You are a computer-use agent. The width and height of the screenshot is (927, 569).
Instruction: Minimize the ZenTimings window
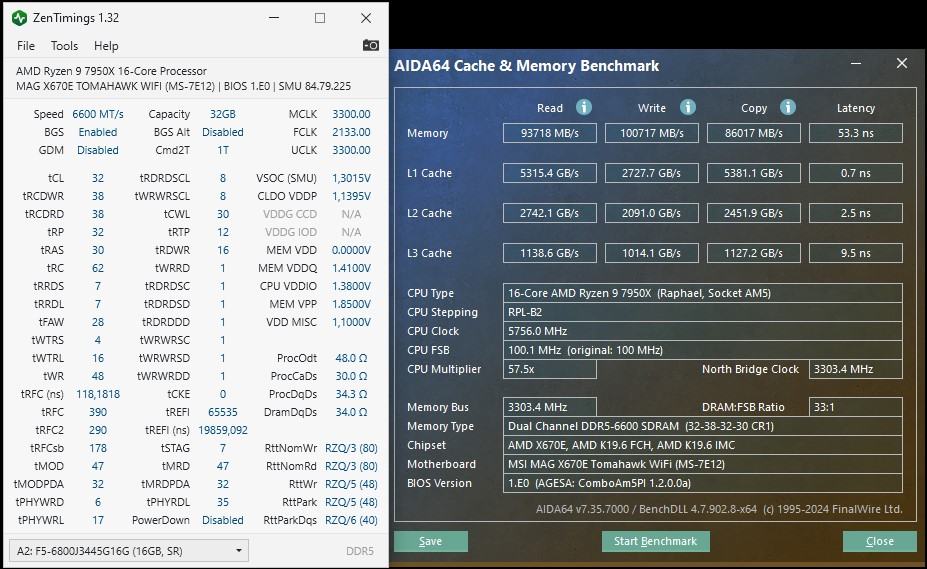[274, 18]
